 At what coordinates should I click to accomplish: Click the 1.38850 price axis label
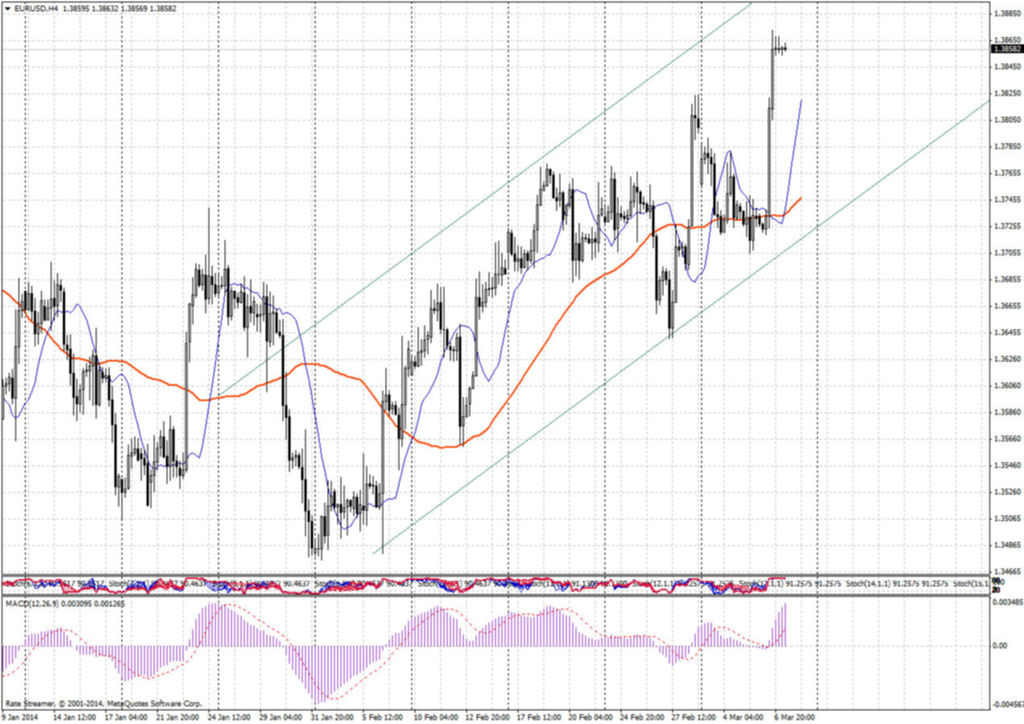point(1005,14)
